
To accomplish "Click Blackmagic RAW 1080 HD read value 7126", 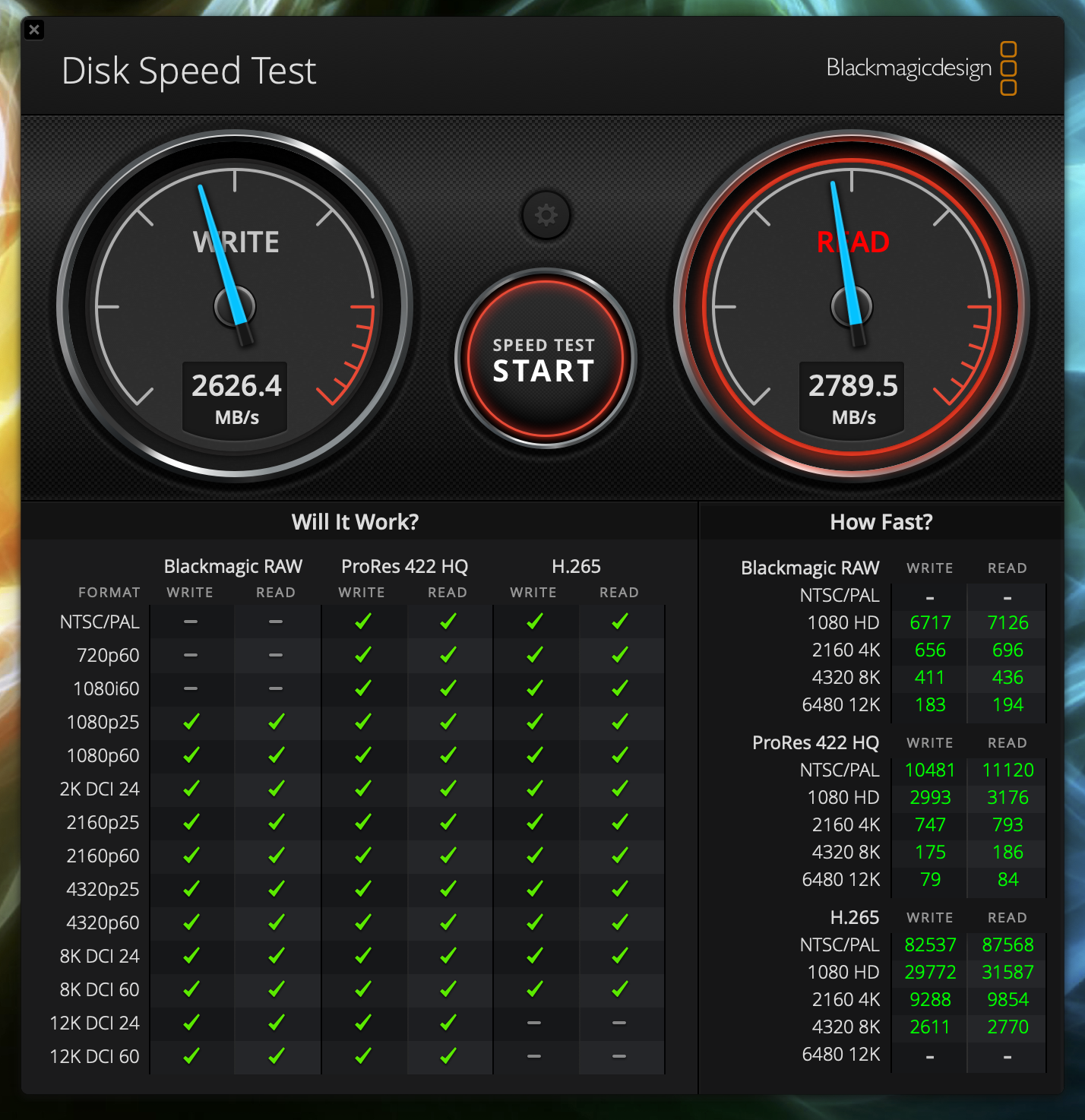I will pyautogui.click(x=1007, y=623).
